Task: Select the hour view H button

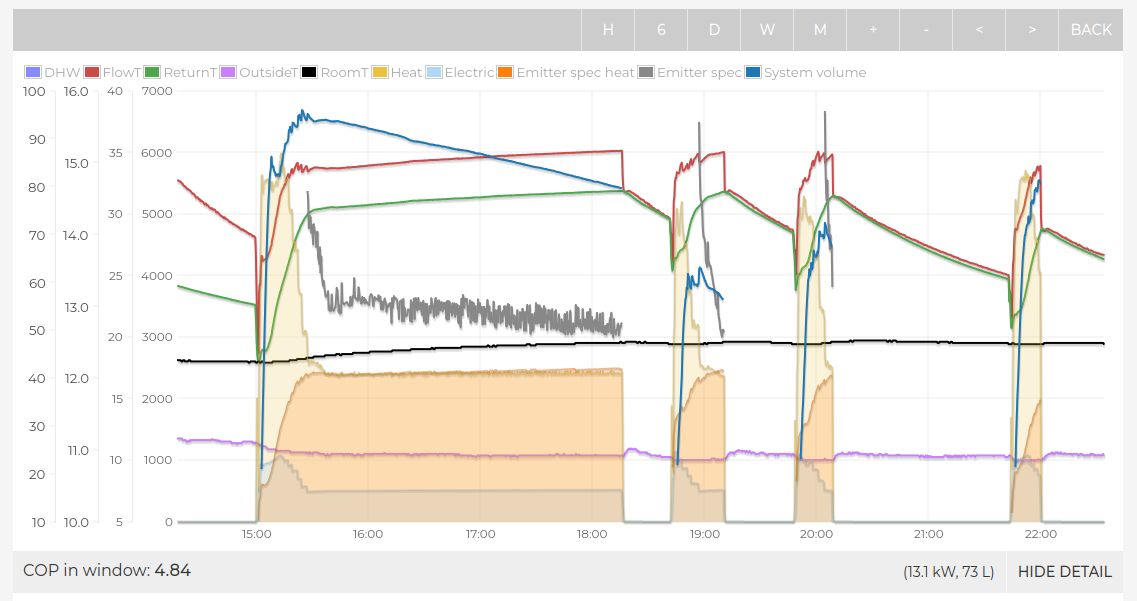Action: [x=608, y=30]
